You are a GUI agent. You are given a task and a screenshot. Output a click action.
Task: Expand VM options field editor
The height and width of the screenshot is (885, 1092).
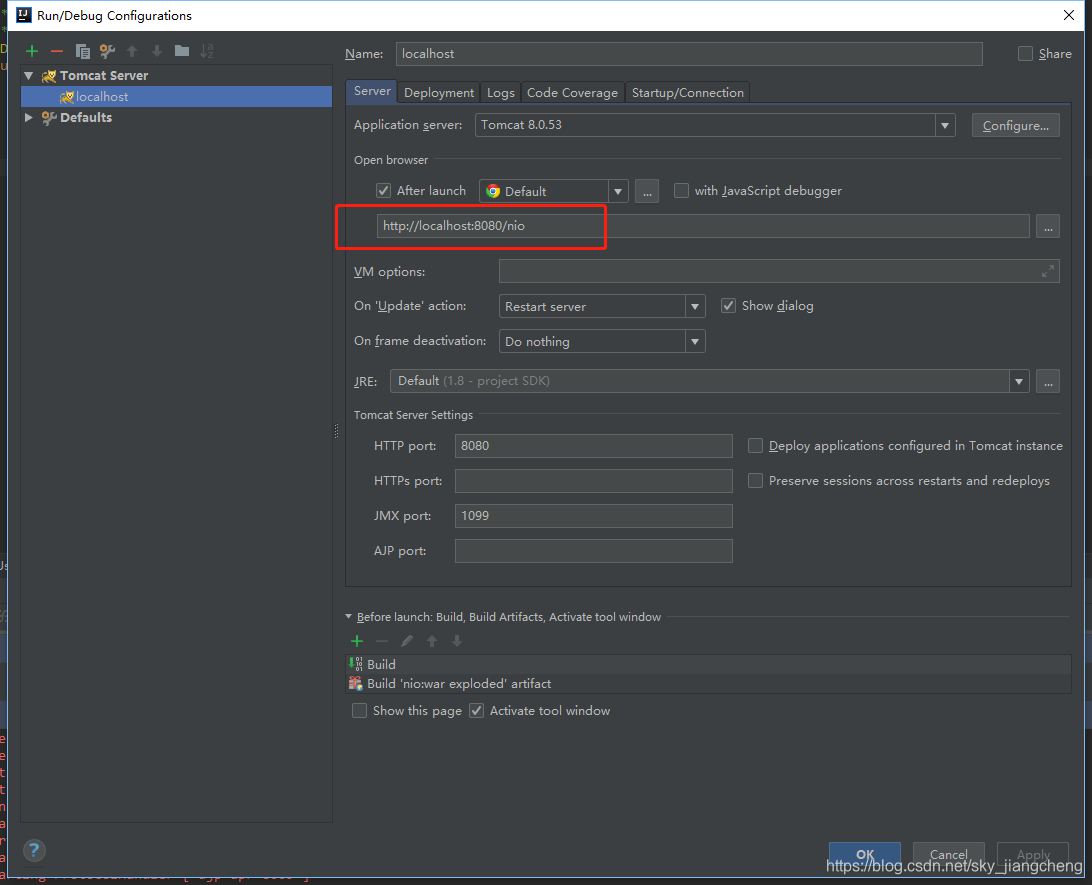1047,272
